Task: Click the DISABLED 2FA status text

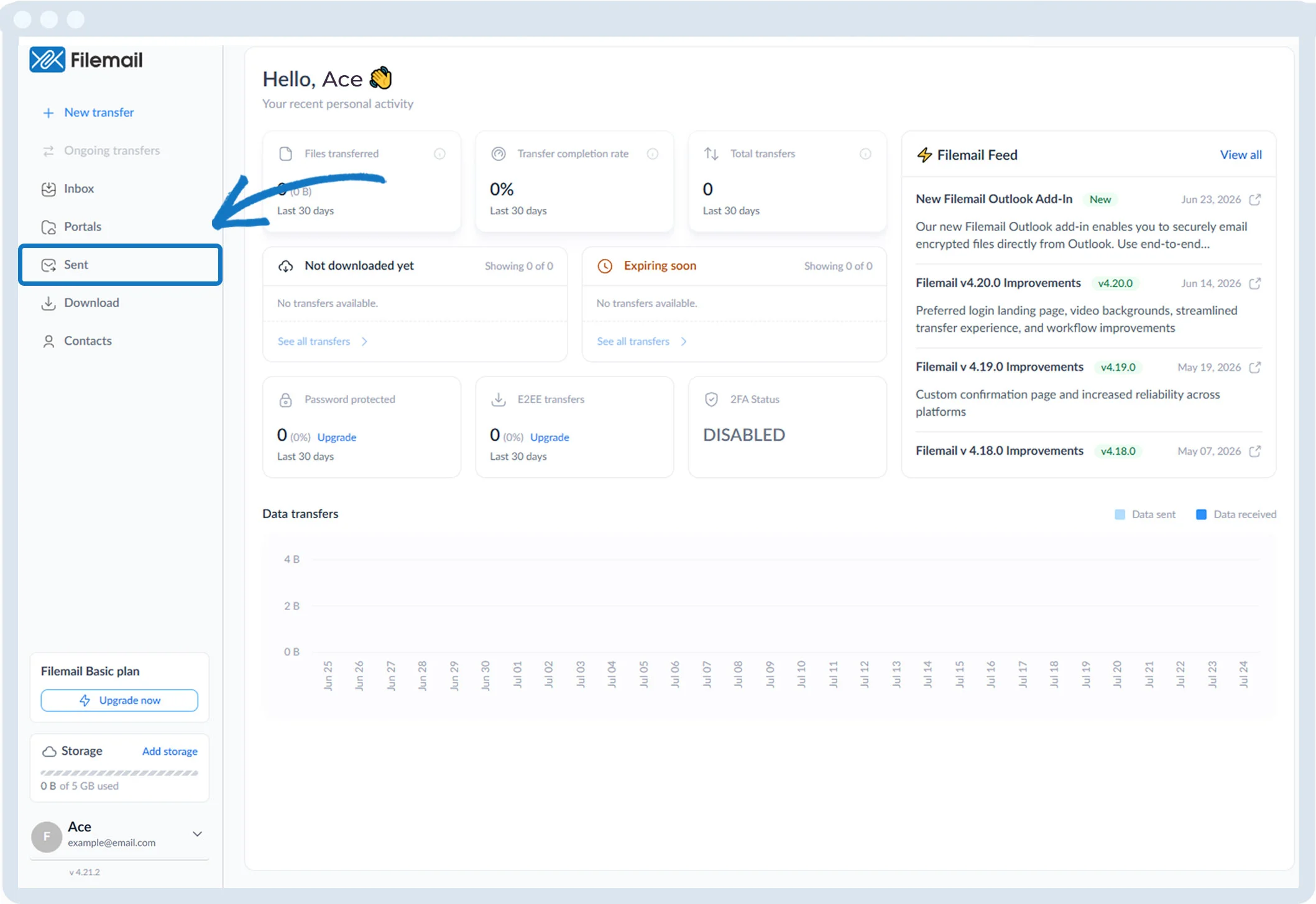Action: (x=744, y=435)
